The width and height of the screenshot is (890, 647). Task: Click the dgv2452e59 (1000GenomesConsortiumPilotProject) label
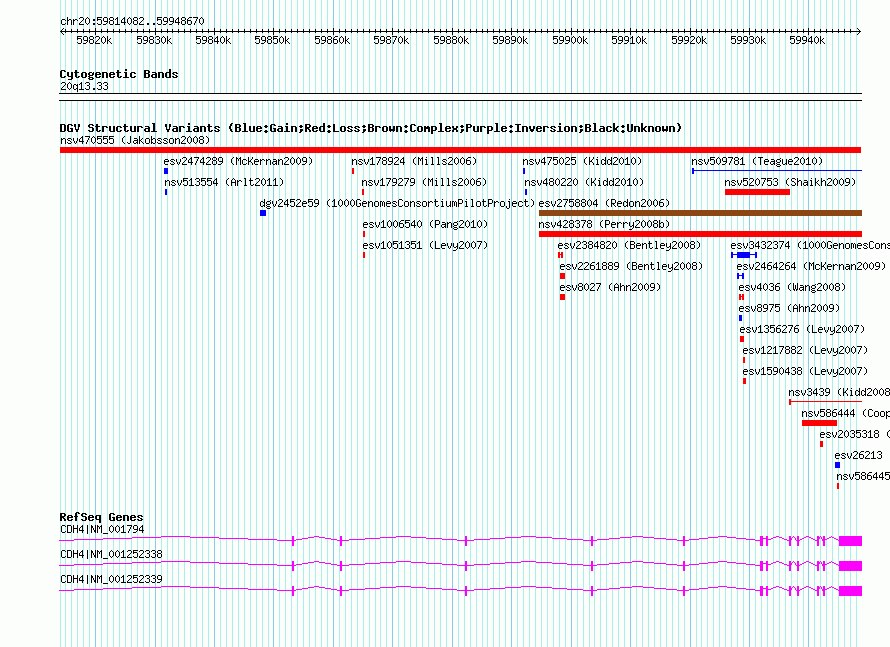tap(397, 203)
